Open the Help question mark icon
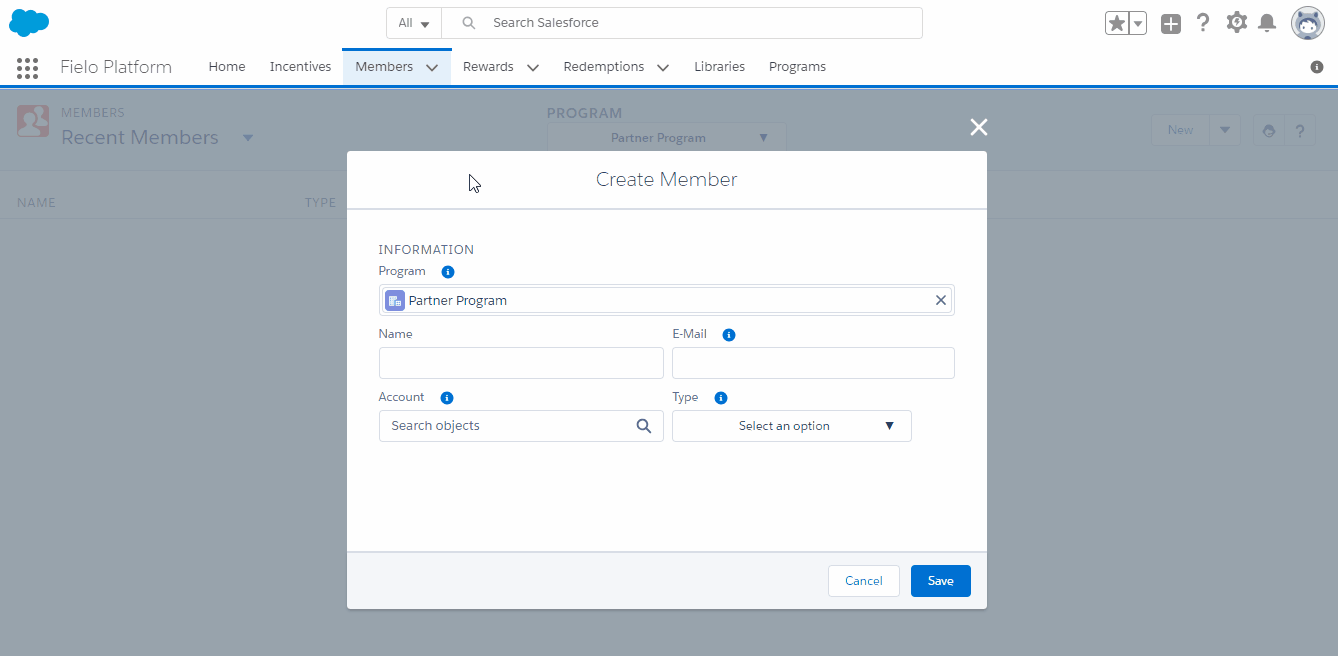Viewport: 1338px width, 656px height. coord(1203,22)
